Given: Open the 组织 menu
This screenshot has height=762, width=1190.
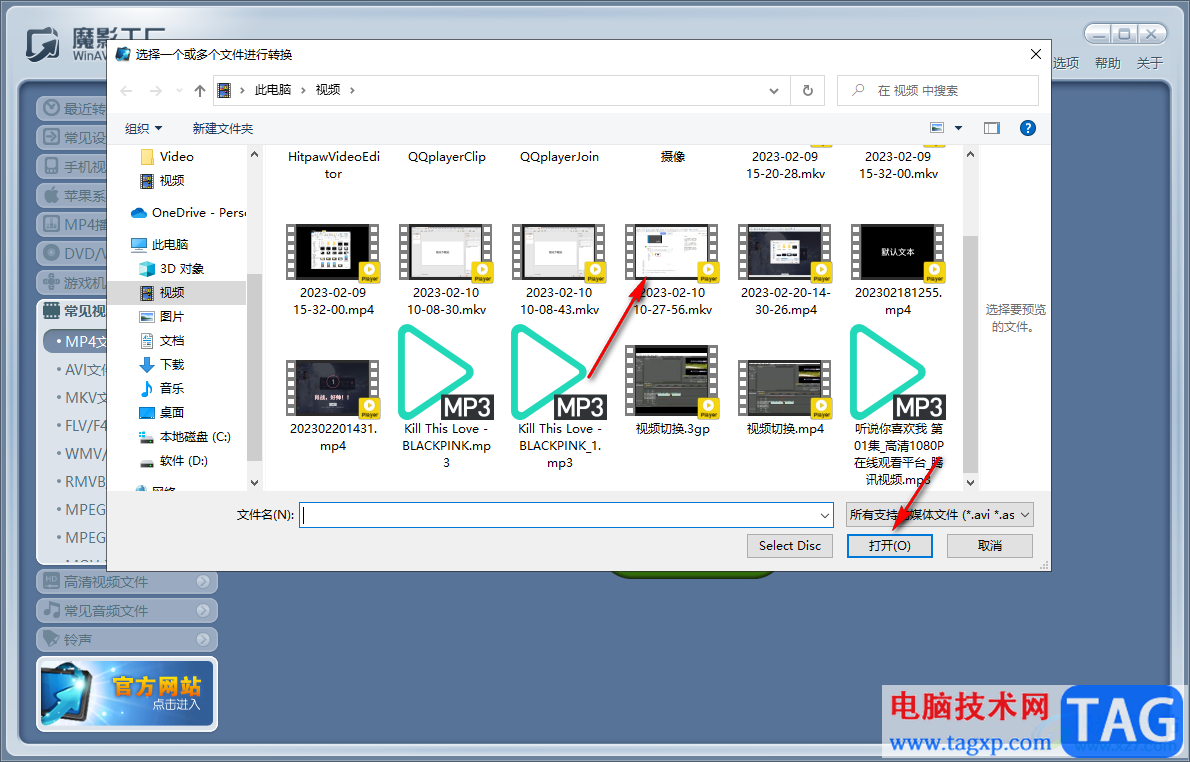Looking at the screenshot, I should 143,128.
